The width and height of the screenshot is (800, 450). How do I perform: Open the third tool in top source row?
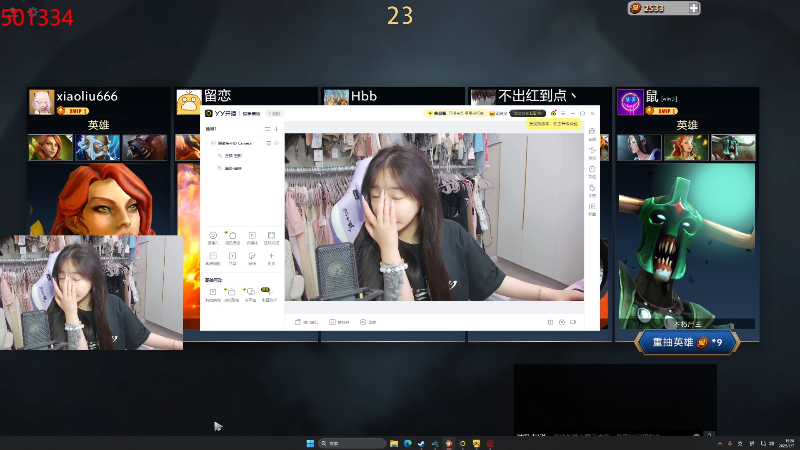[x=252, y=237]
